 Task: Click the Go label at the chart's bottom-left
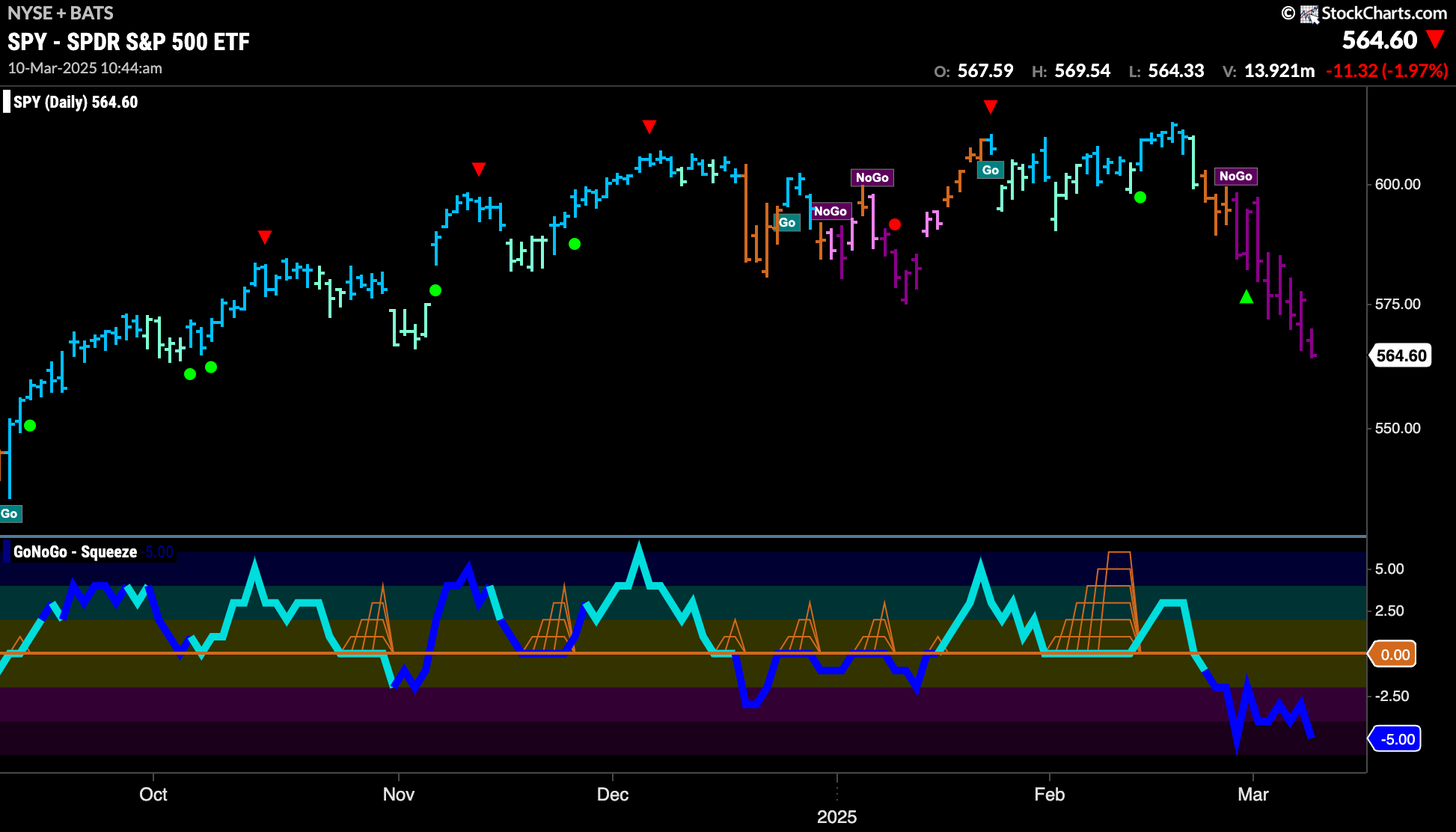pos(10,513)
